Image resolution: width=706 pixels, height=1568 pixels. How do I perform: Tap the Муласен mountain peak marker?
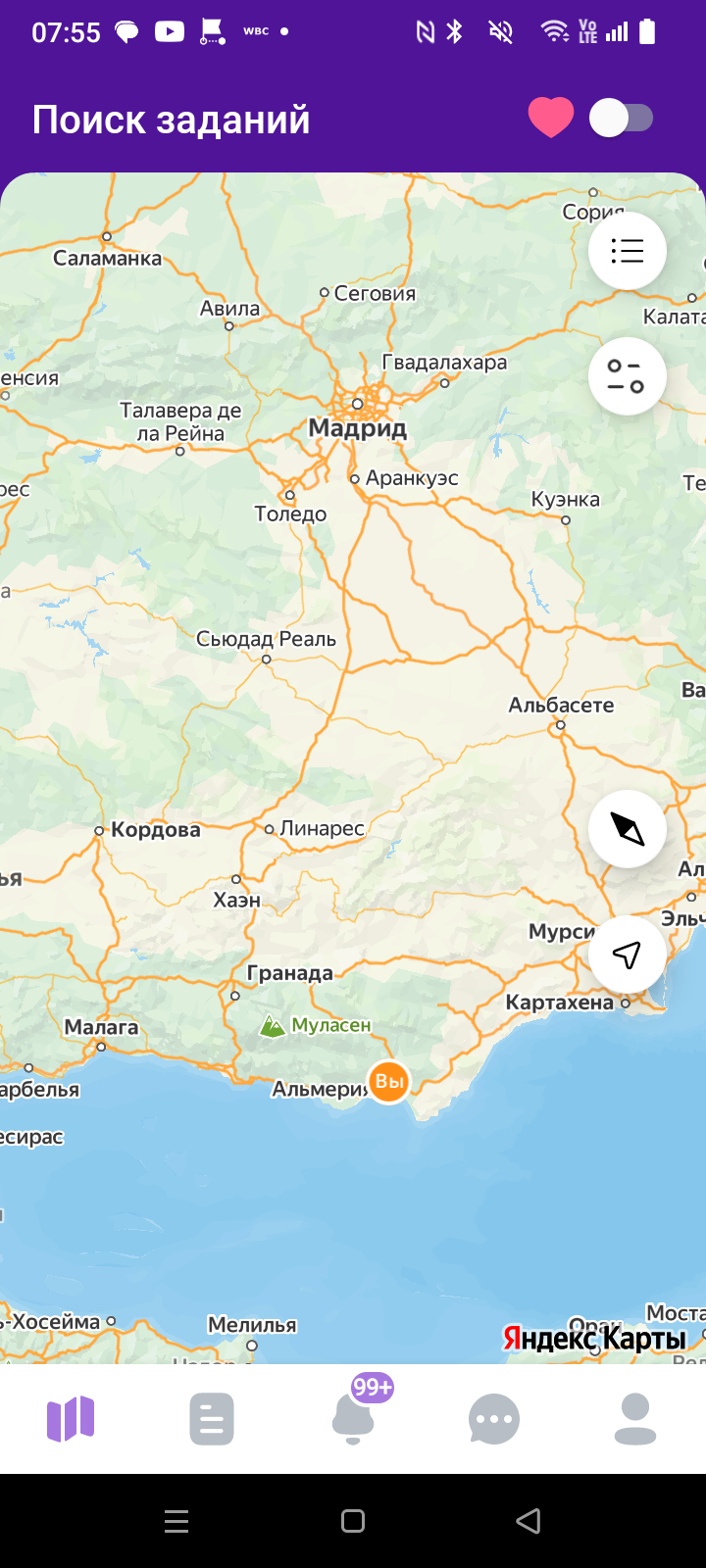[316, 1025]
